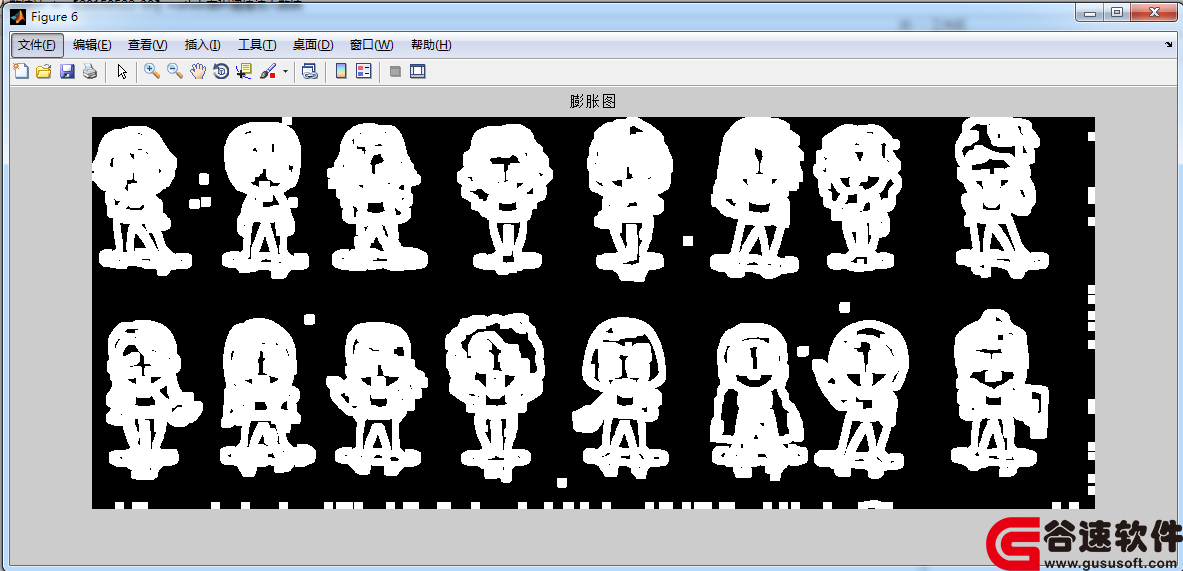Open the brush color dropdown arrow
The image size is (1183, 571).
click(285, 72)
